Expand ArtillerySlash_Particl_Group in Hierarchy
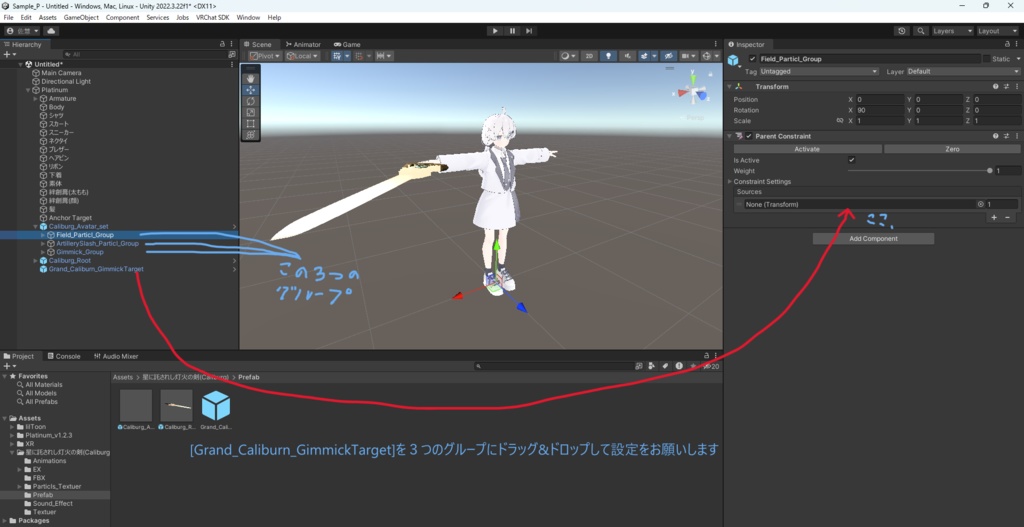The height and width of the screenshot is (527, 1024). click(43, 244)
